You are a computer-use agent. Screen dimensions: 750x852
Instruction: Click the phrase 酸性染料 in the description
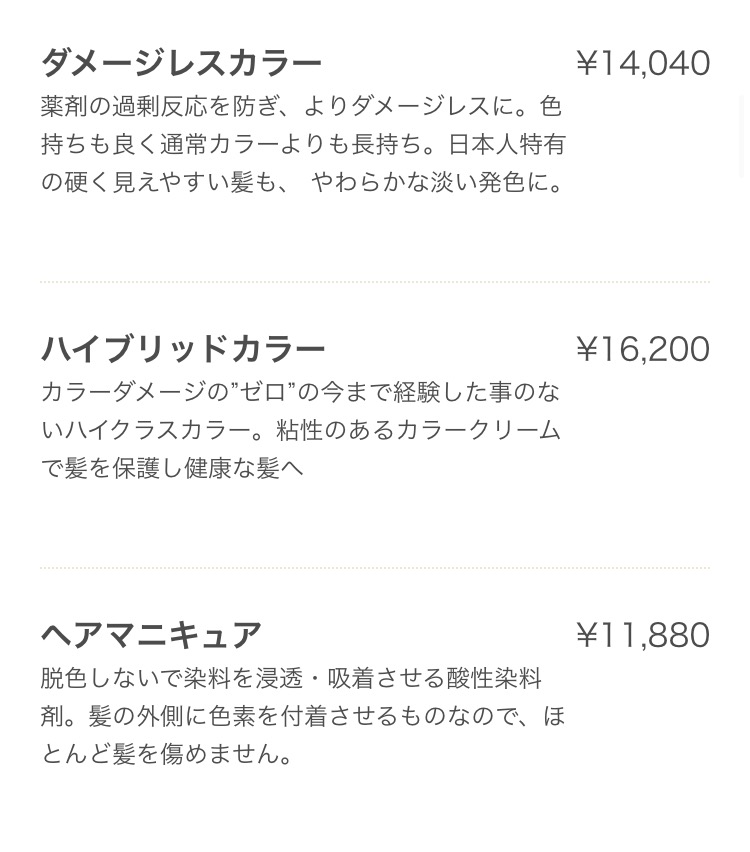tap(493, 678)
